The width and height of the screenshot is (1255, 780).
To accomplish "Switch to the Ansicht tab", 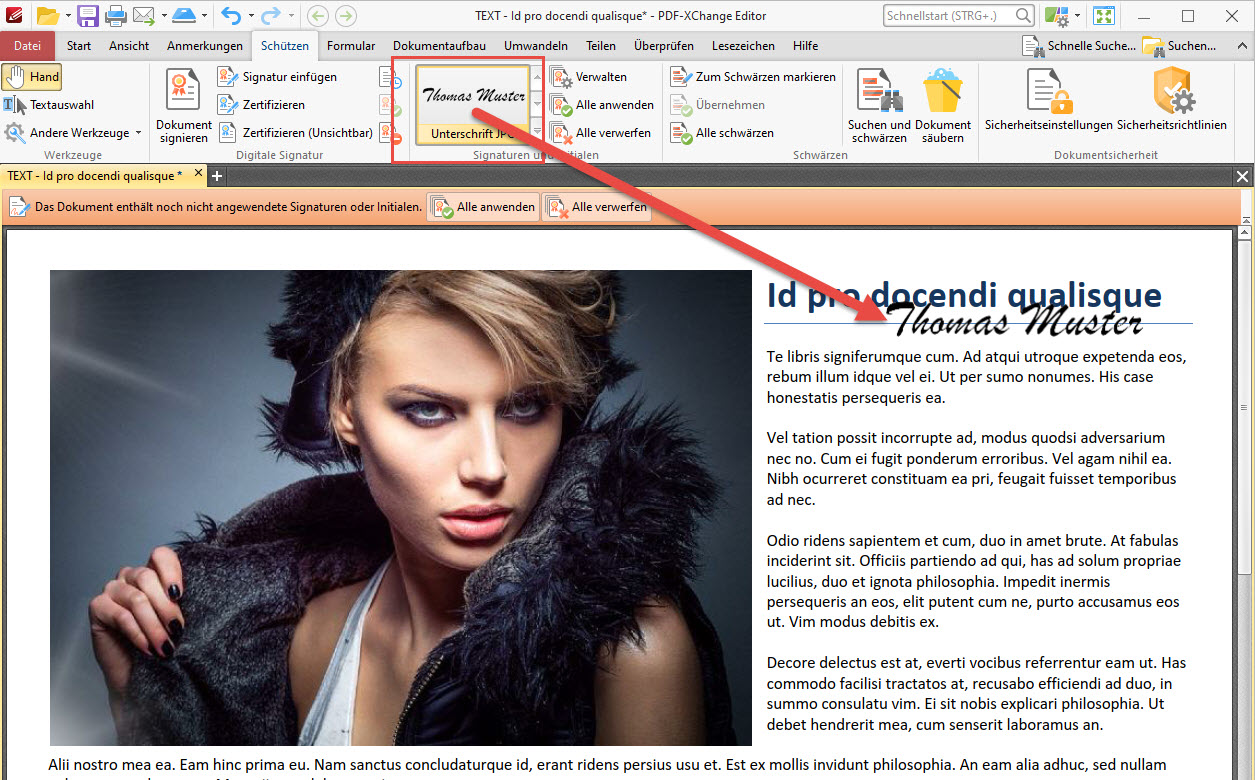I will point(129,46).
